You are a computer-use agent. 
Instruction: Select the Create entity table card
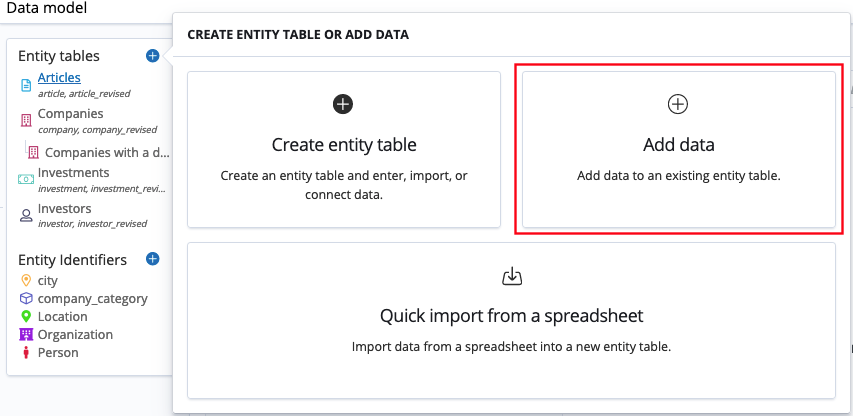[344, 149]
